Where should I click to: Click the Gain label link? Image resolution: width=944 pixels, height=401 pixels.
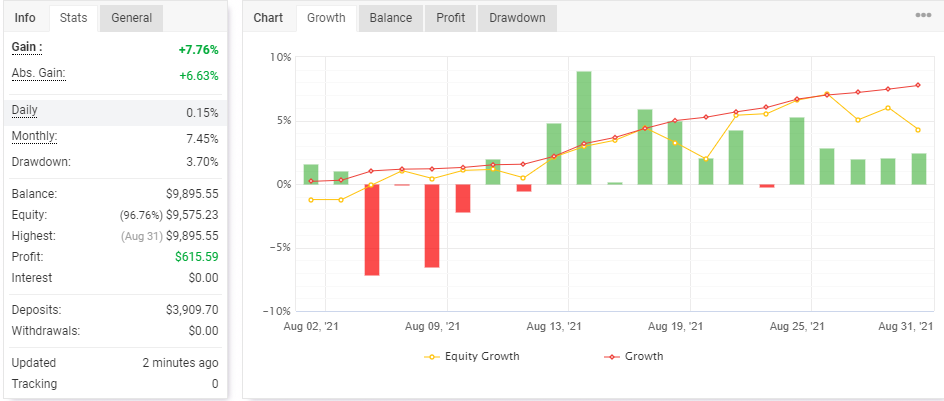[x=27, y=47]
